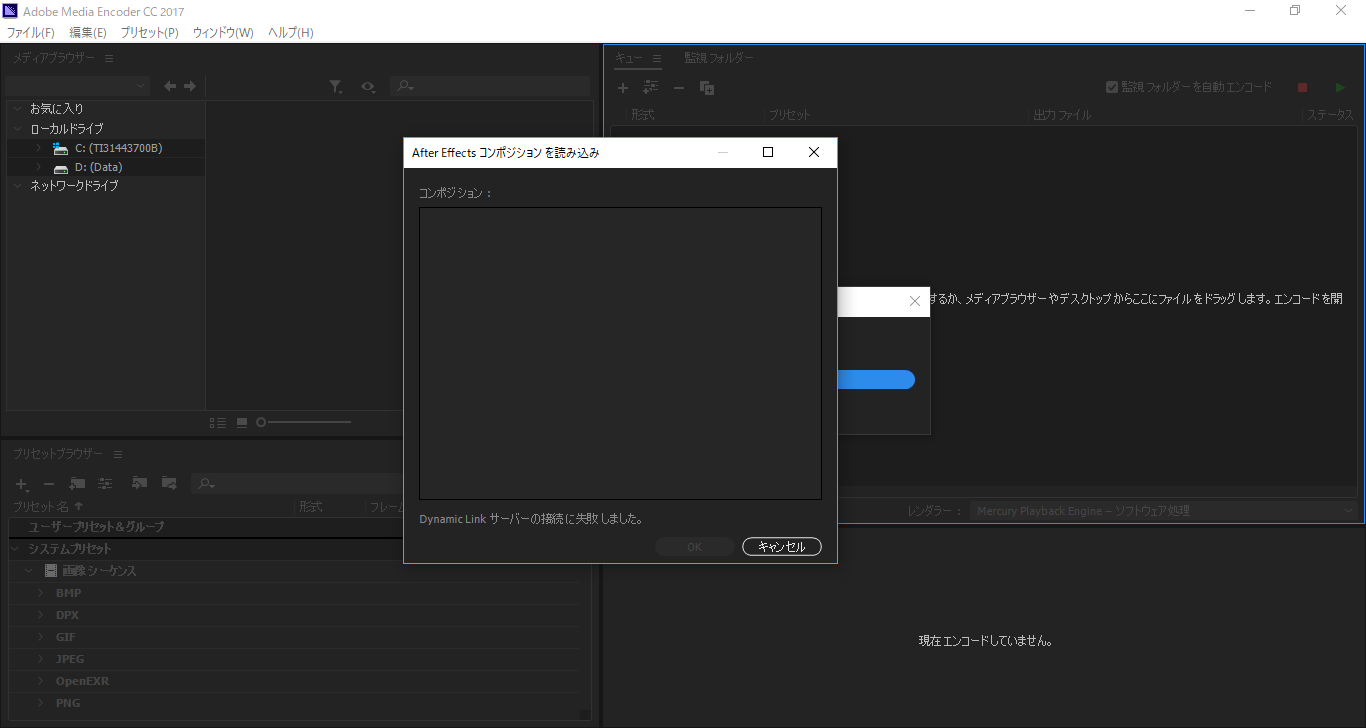Collapse the ネットワークドライブ node
This screenshot has height=728, width=1366.
click(x=18, y=186)
